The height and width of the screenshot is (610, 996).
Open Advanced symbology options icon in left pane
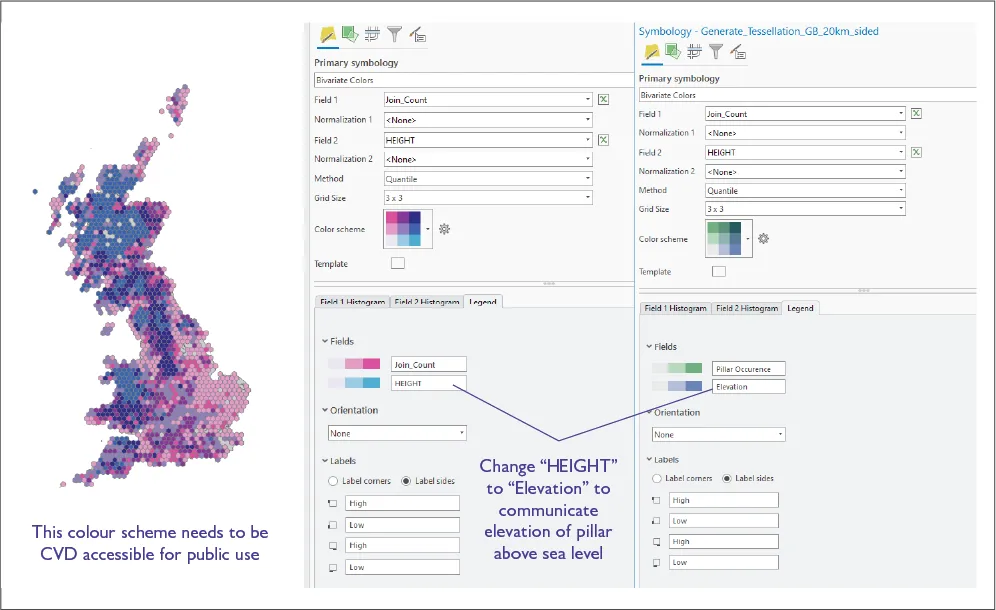(417, 36)
